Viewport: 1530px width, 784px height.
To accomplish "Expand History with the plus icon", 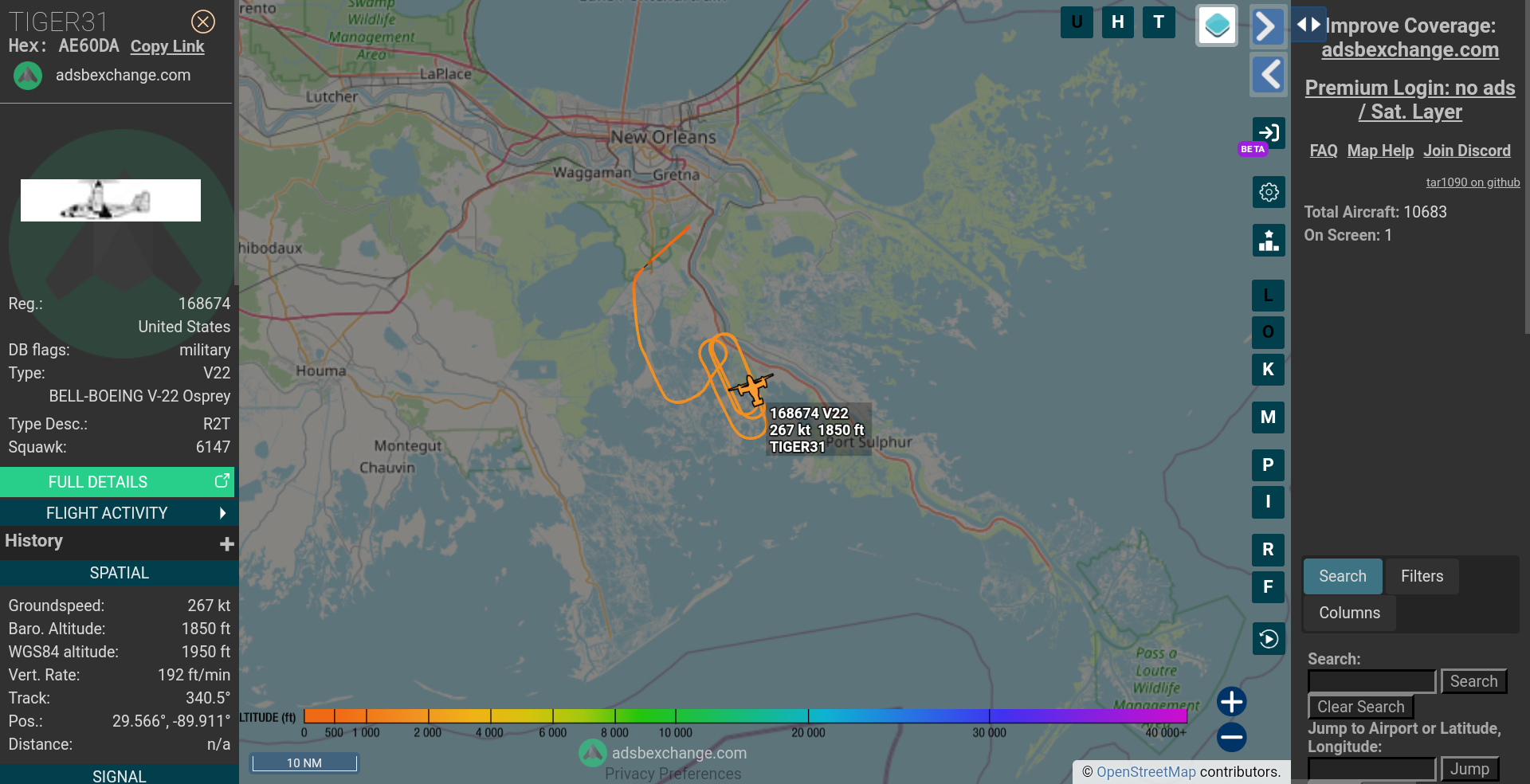I will (226, 543).
